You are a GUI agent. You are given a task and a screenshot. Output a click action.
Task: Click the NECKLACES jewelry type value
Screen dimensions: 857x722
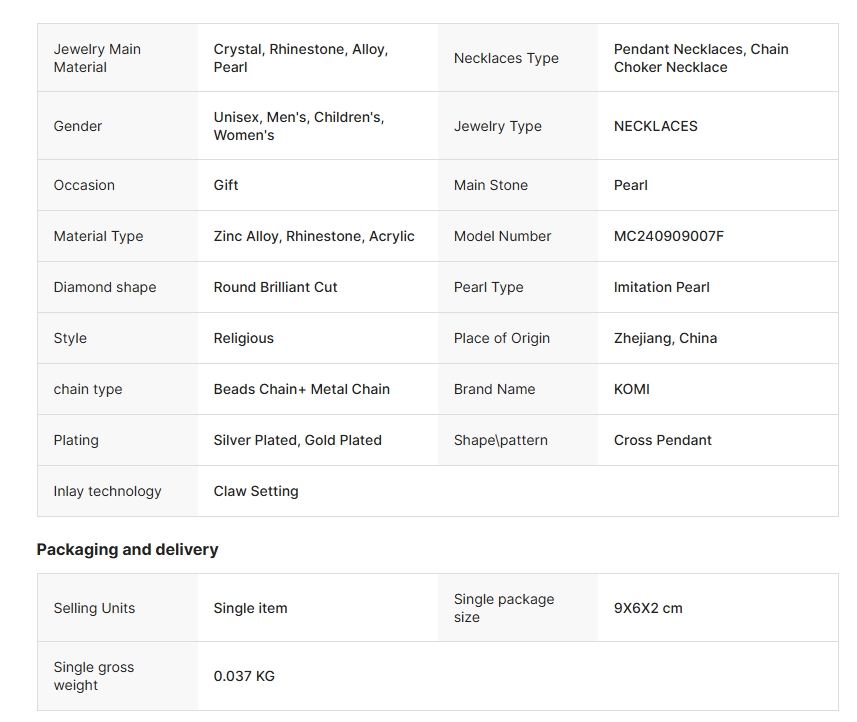[655, 126]
